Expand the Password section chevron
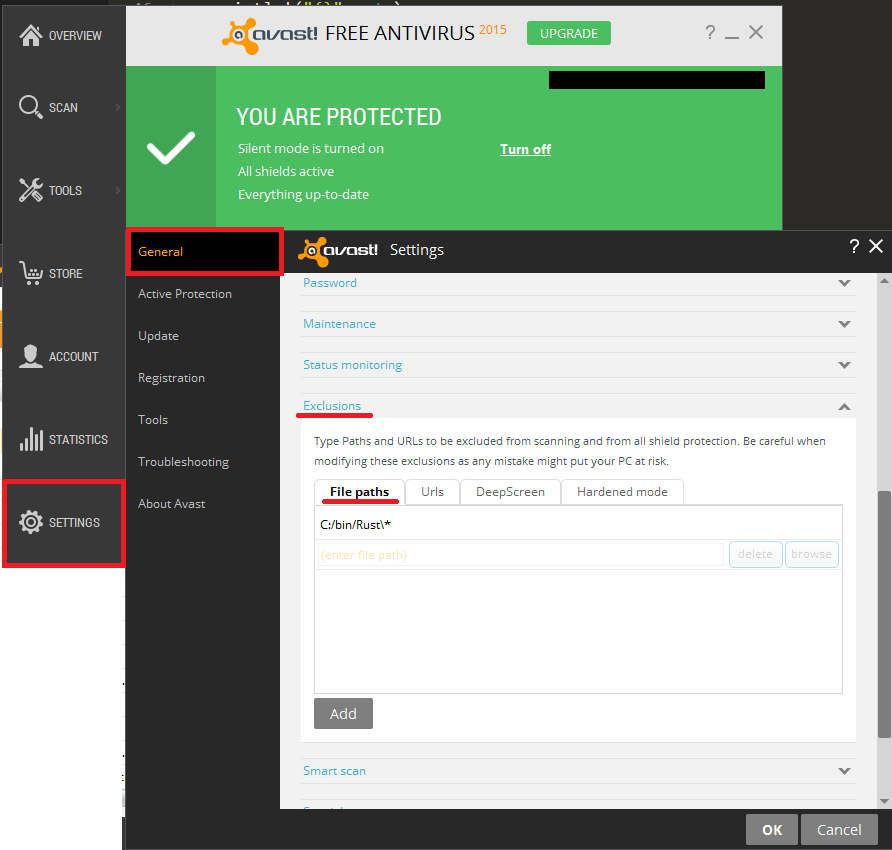This screenshot has width=892, height=850. click(x=844, y=283)
